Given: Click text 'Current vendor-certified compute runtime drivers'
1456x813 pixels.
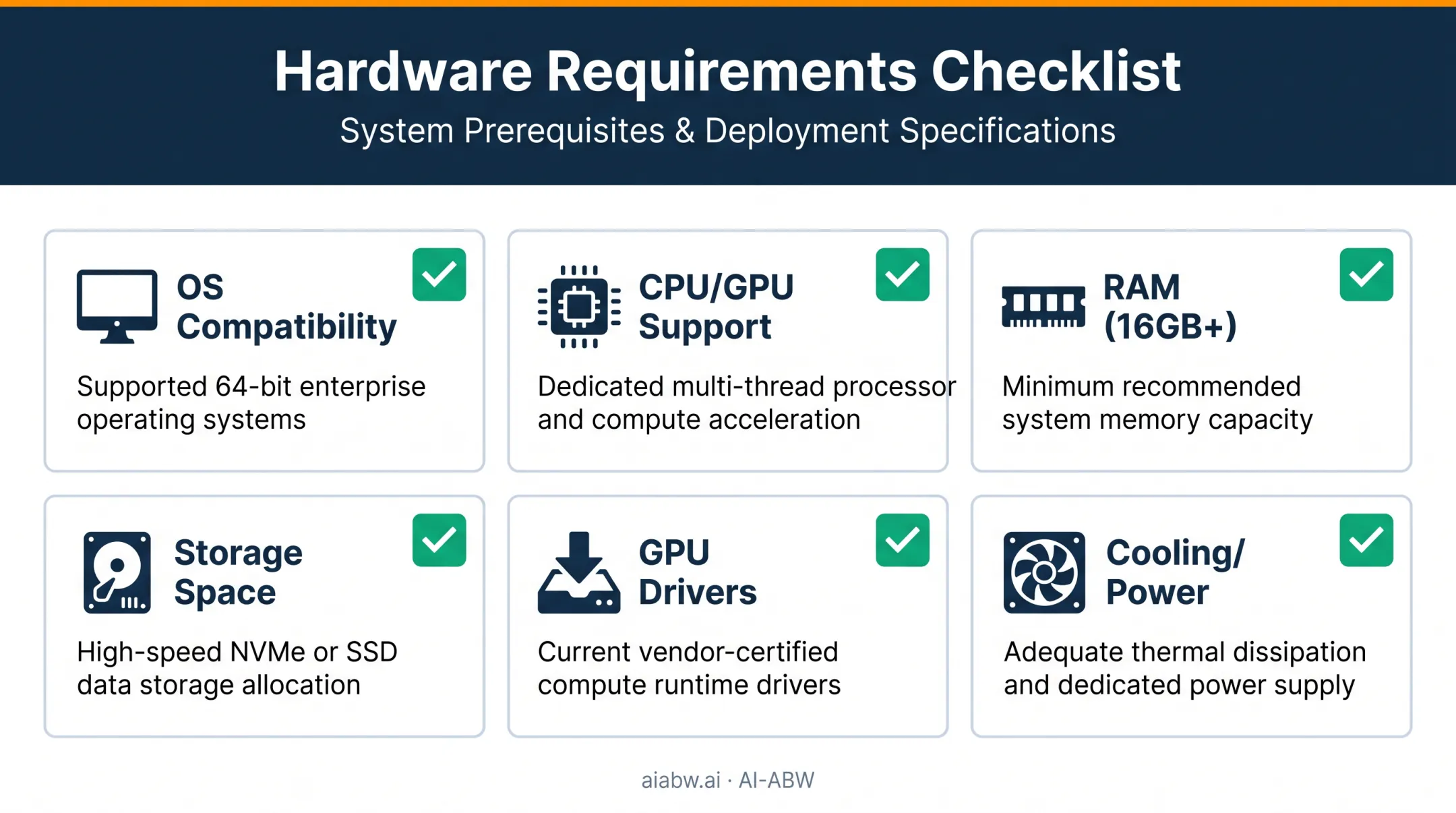Looking at the screenshot, I should [689, 668].
